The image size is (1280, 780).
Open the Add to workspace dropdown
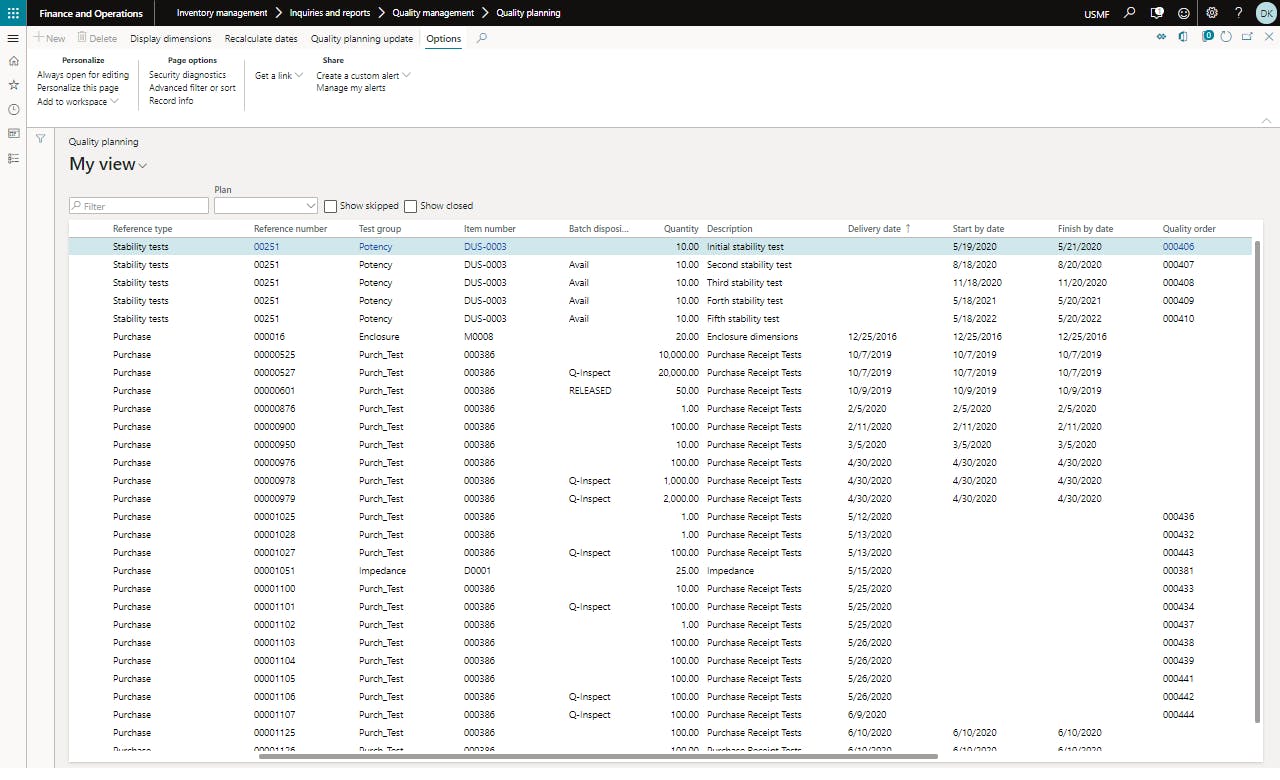[77, 102]
